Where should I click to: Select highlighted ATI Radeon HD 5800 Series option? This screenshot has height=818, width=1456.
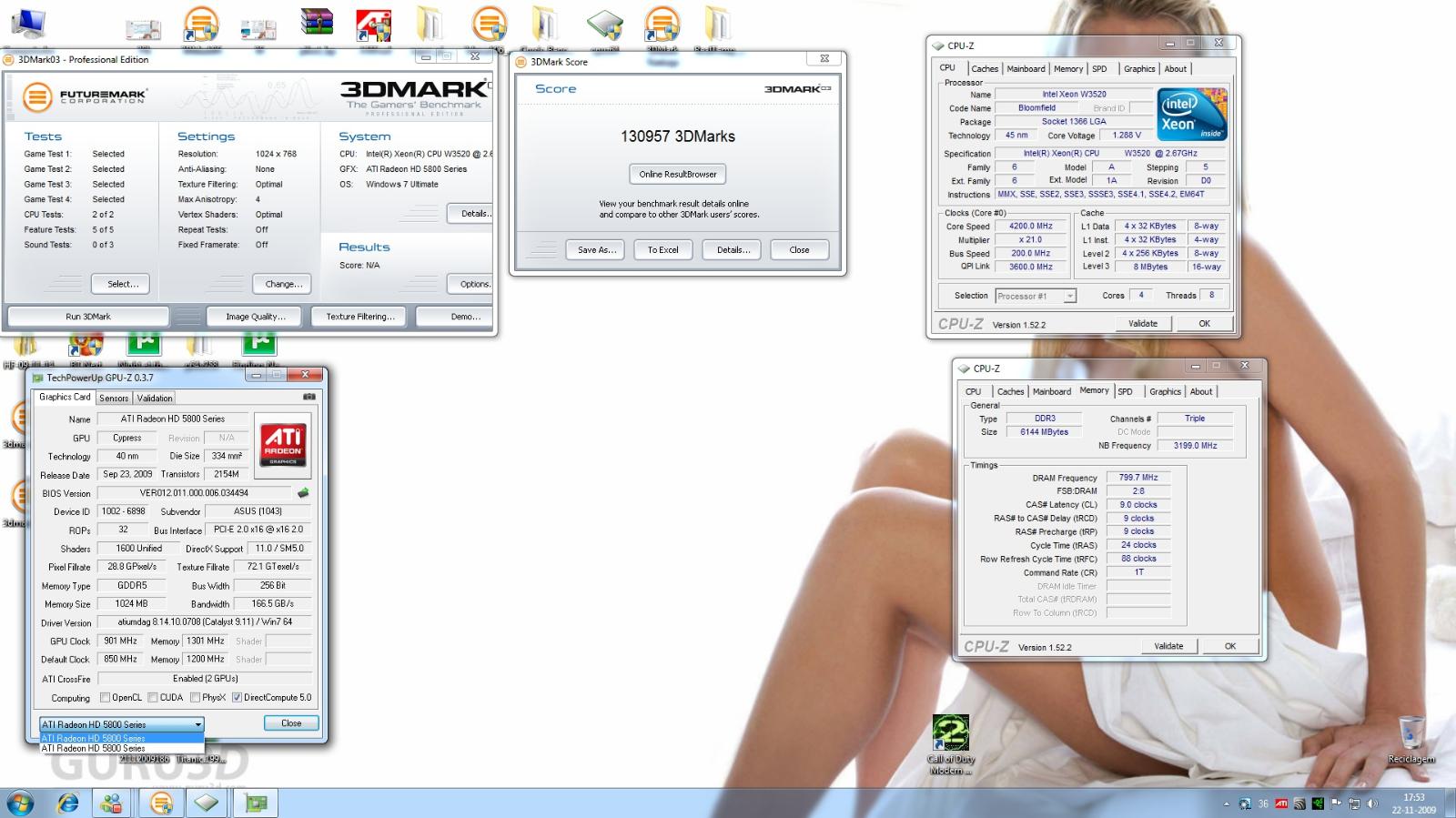click(x=122, y=738)
